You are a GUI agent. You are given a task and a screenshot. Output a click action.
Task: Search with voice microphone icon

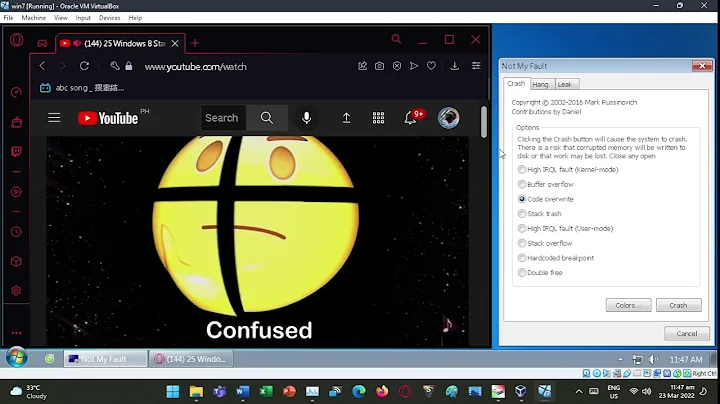click(x=306, y=118)
